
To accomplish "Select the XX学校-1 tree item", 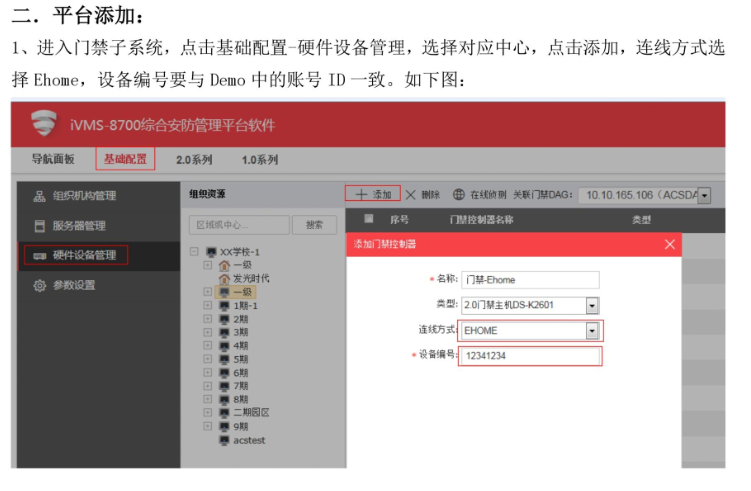I will pos(239,252).
